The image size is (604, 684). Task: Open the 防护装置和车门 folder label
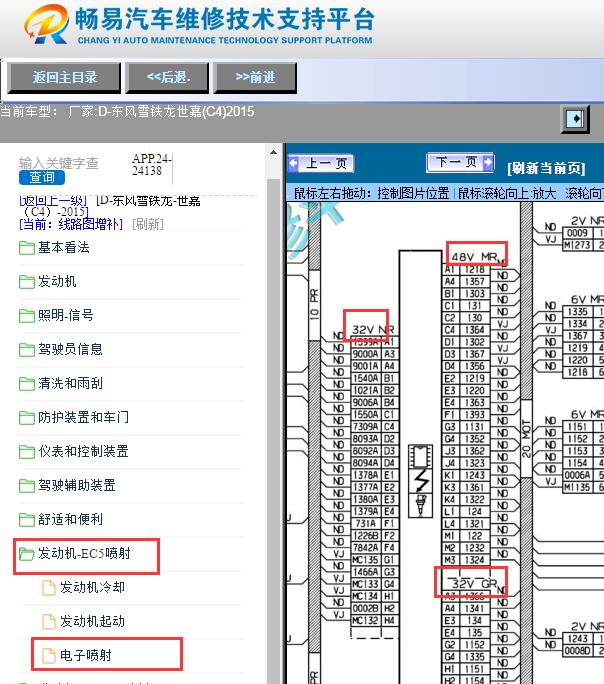click(x=83, y=417)
